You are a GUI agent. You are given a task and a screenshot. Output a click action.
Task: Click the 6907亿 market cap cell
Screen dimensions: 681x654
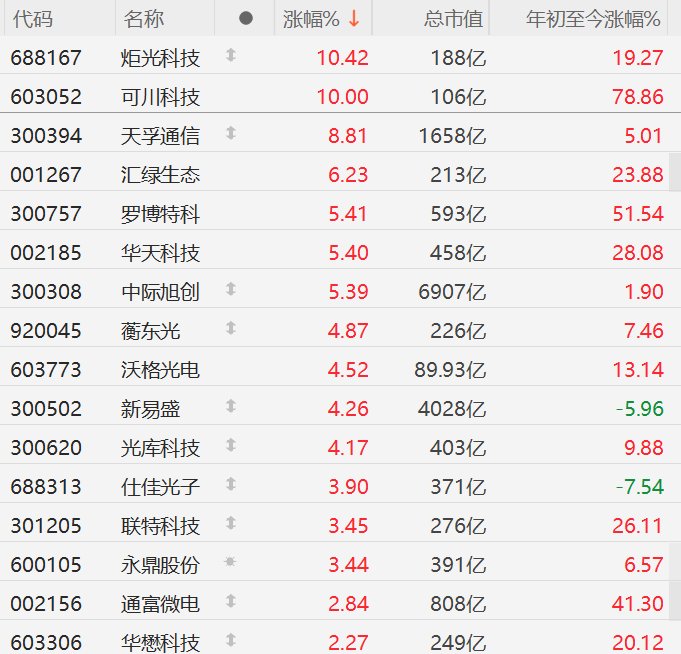tap(452, 292)
